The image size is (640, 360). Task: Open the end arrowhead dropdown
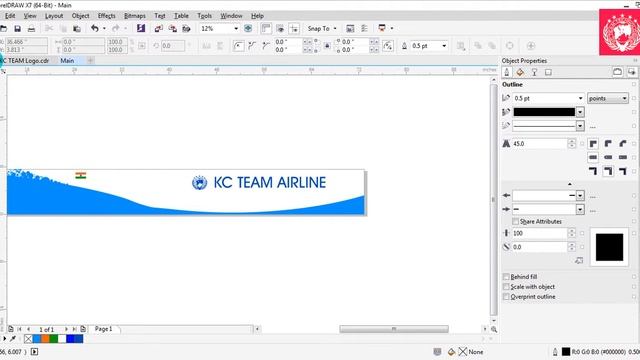pyautogui.click(x=580, y=209)
